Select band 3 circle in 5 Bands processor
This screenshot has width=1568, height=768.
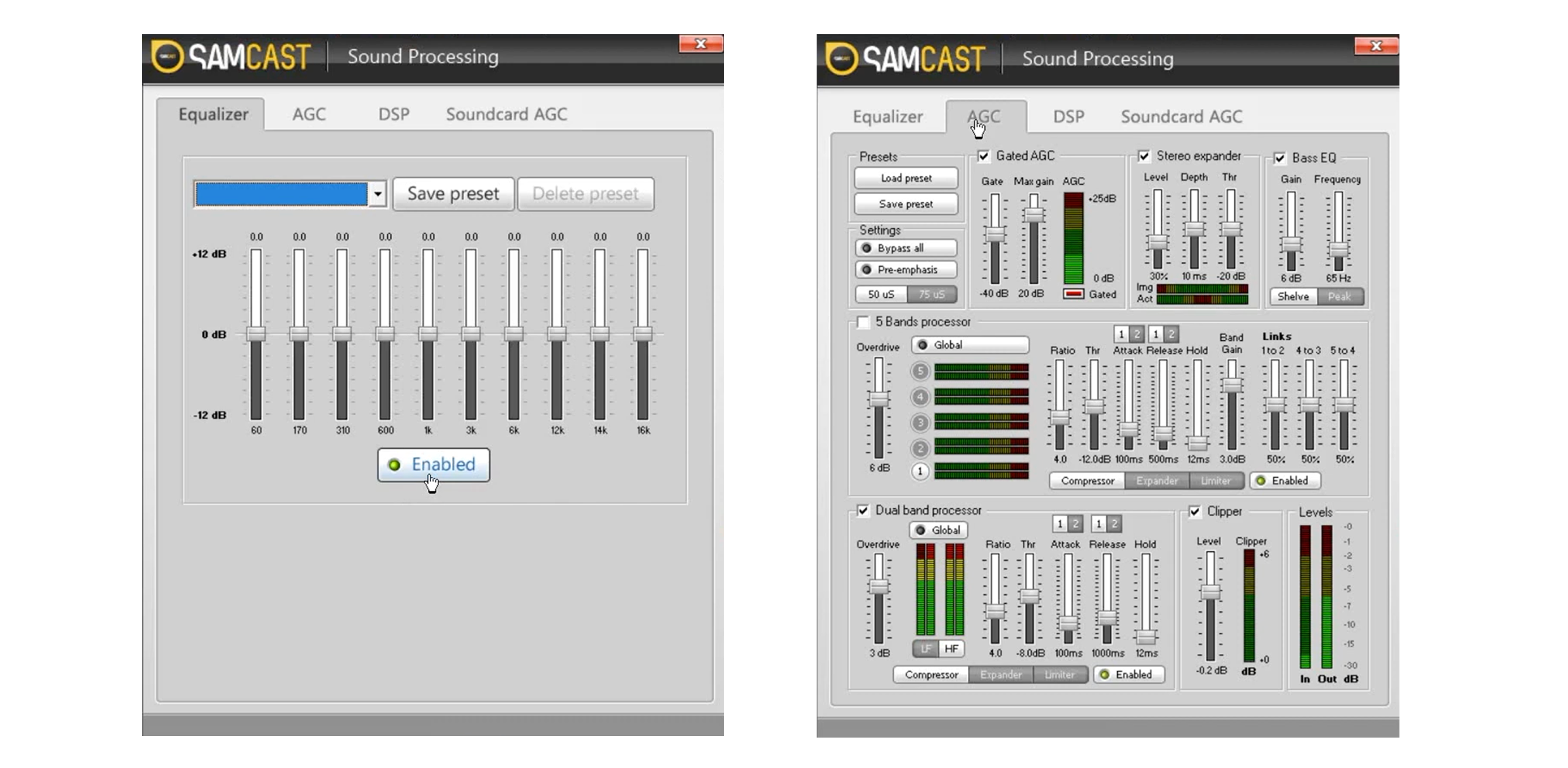[x=920, y=422]
